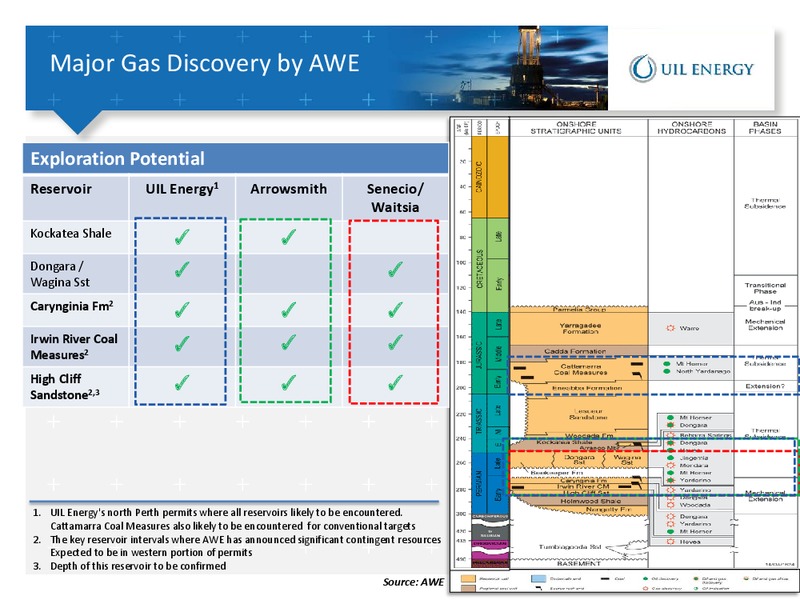Click the orange CAINOZOIC period bar
Image resolution: width=800 pixels, height=600 pixels.
(479, 177)
